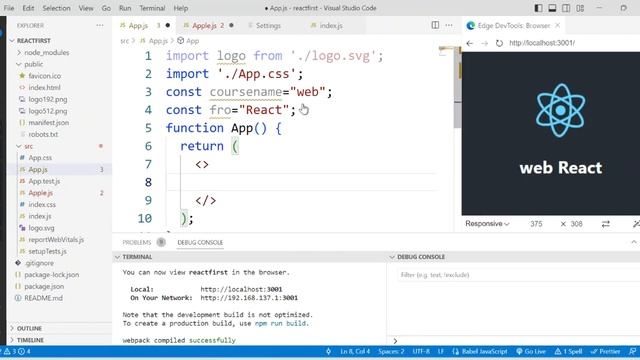Open reportWebVitals.js in the explorer

point(56,240)
